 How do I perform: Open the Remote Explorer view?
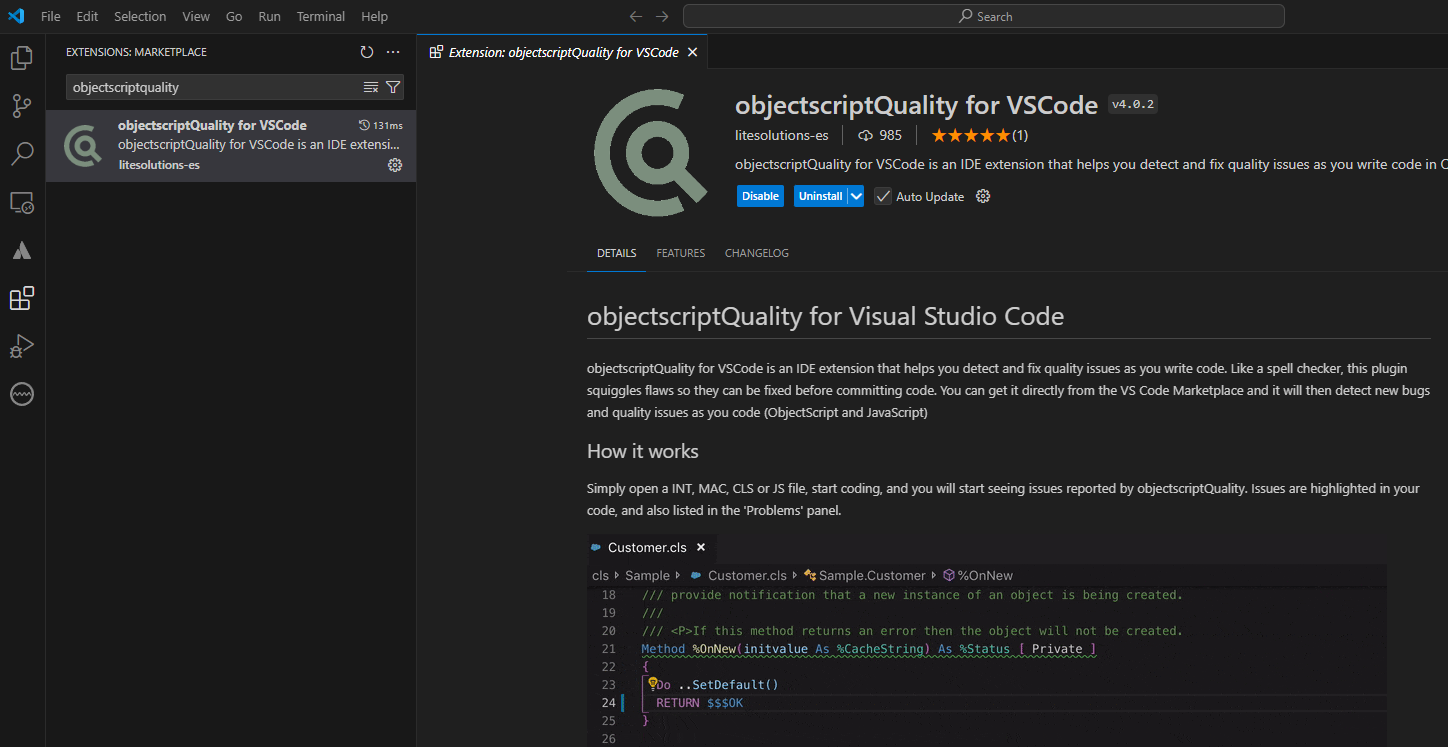(x=22, y=202)
